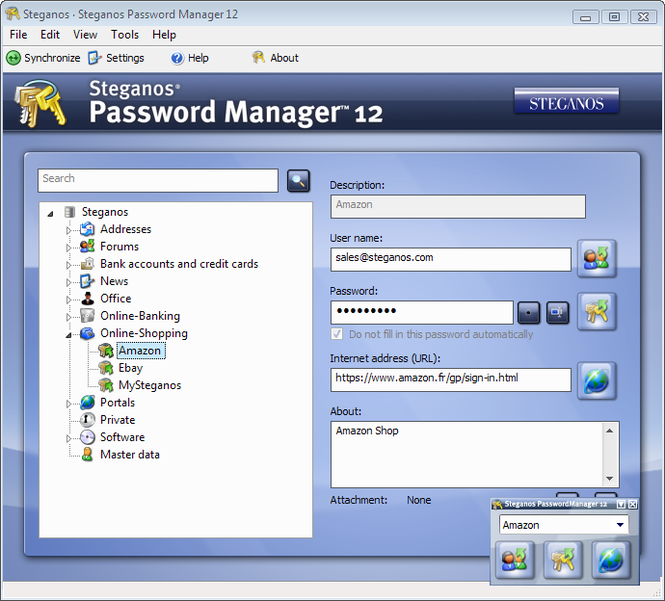
Task: Select the Ebay tree entry
Action: pos(130,368)
